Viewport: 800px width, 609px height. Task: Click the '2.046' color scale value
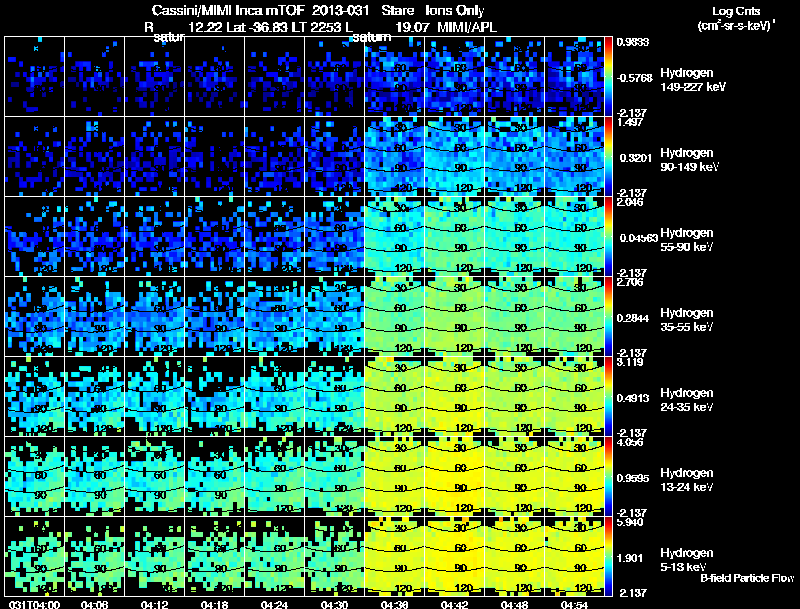point(630,202)
